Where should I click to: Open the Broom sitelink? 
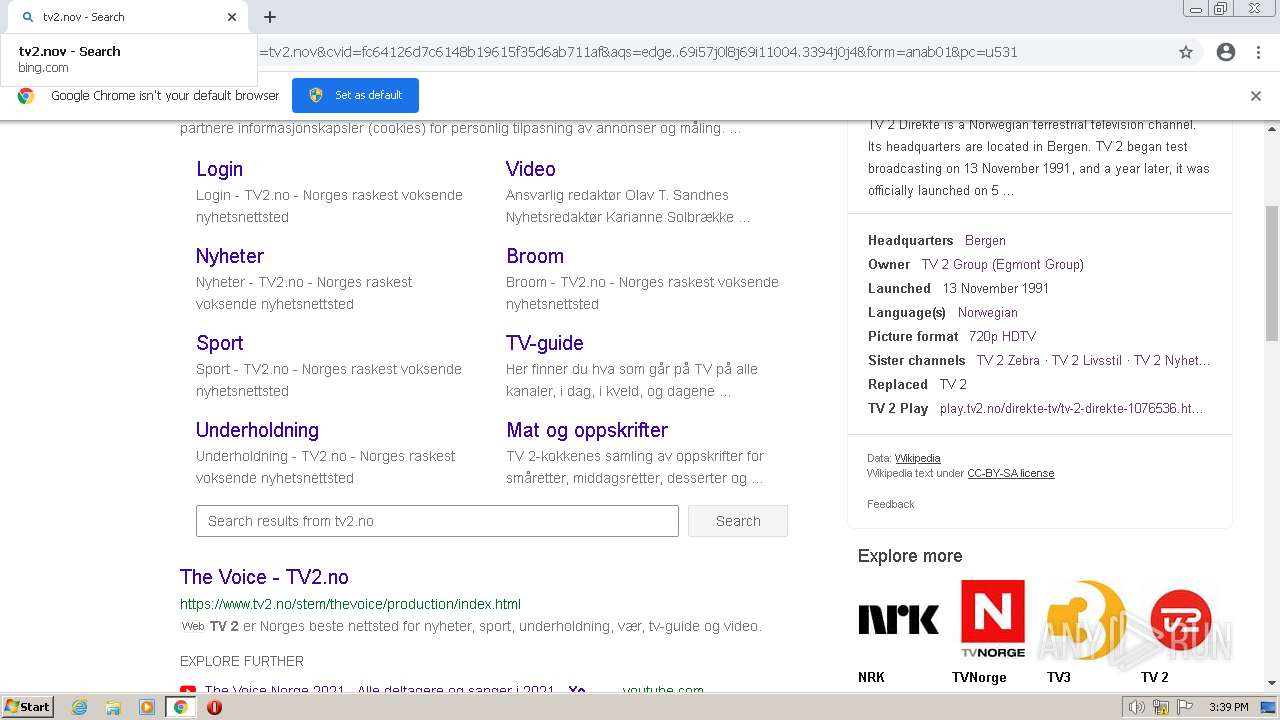535,256
